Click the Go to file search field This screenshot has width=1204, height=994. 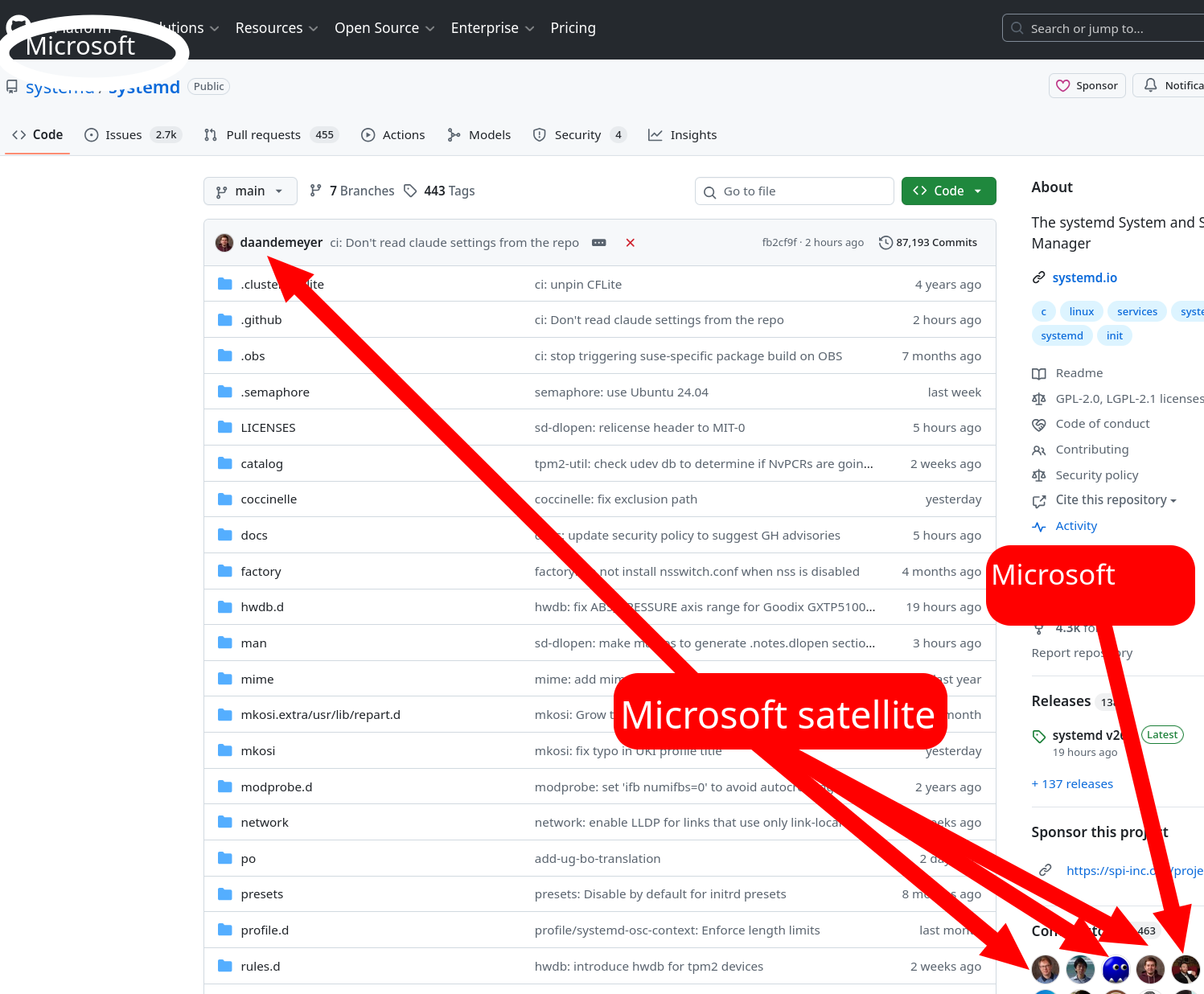[794, 191]
